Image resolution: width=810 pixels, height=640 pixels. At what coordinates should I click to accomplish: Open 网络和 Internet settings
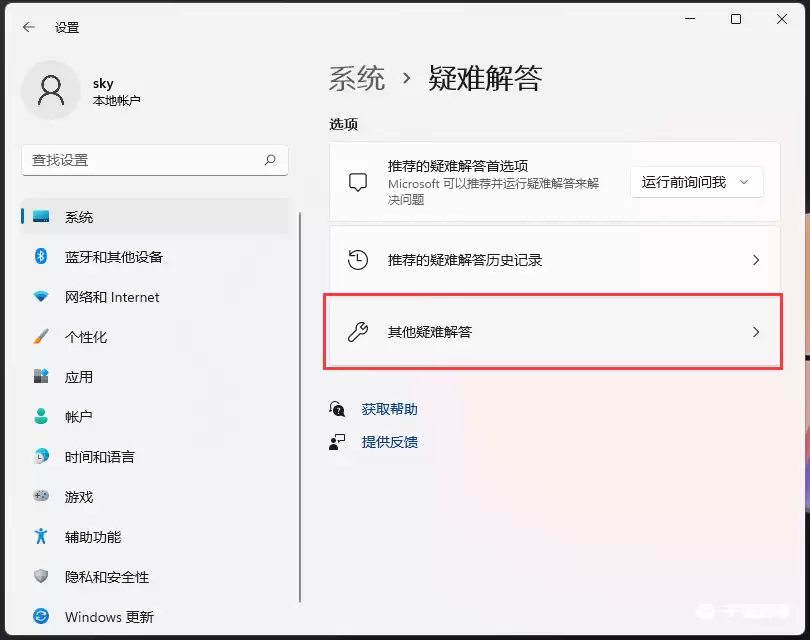[x=112, y=297]
